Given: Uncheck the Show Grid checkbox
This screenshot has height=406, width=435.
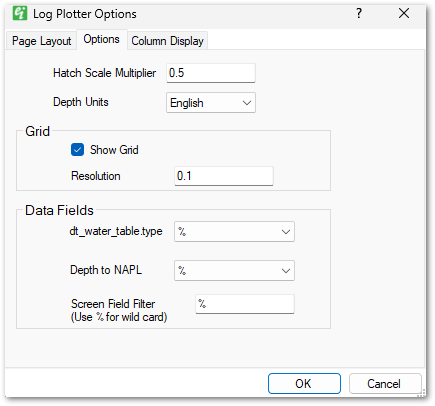Looking at the screenshot, I should point(77,150).
